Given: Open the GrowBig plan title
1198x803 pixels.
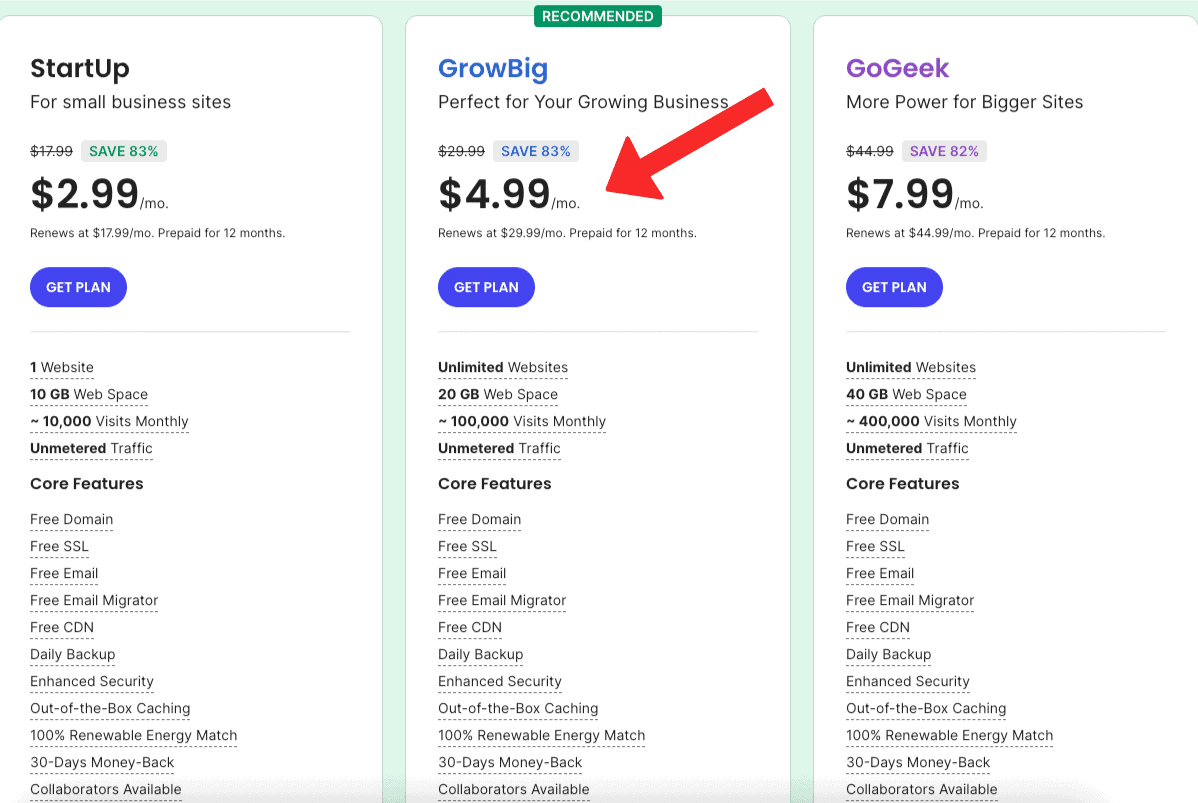Looking at the screenshot, I should [493, 68].
